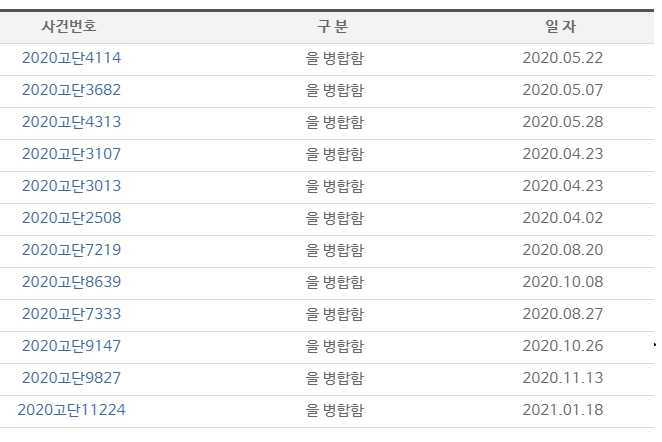Open case link 2020고단9827
Screen dimensions: 662x442
[71, 378]
